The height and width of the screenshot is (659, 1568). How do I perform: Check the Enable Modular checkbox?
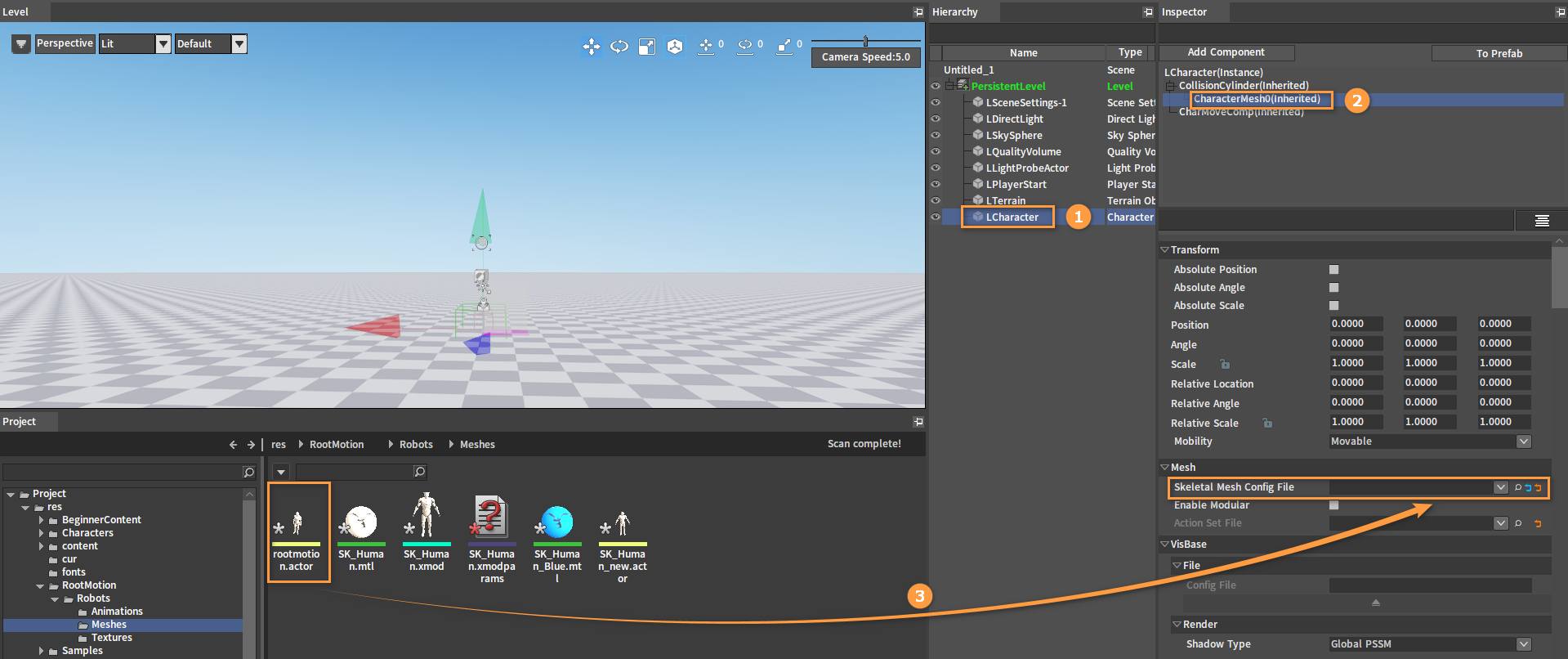1334,505
